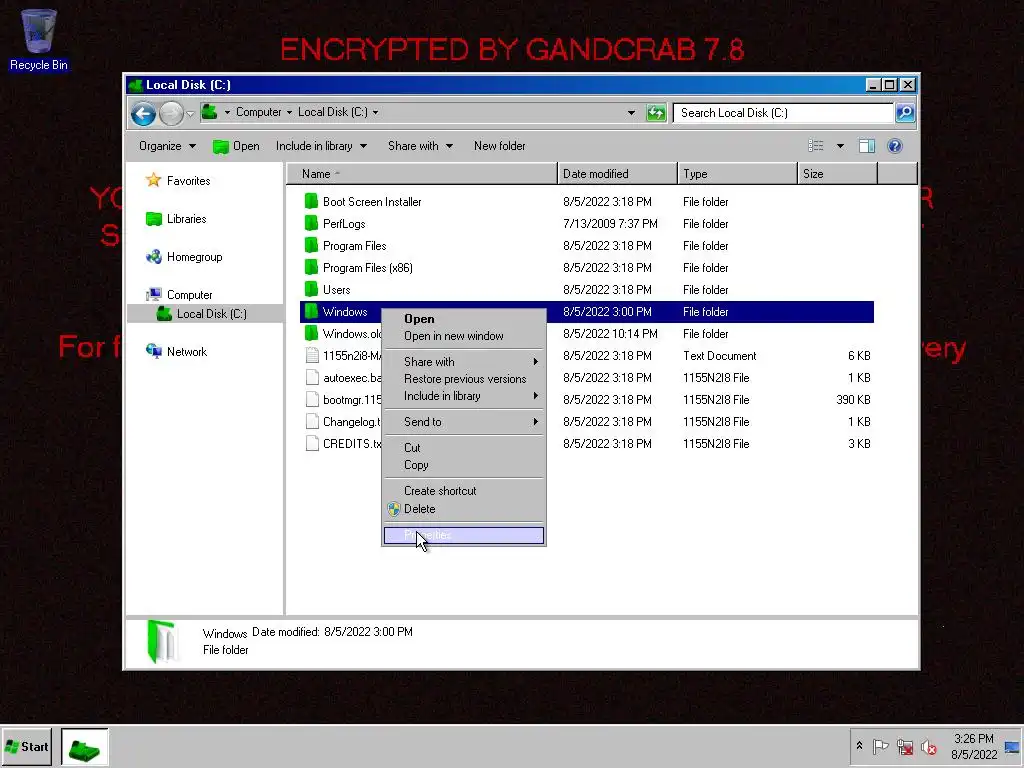Sort by the Type column header
The image size is (1024, 768).
(738, 174)
